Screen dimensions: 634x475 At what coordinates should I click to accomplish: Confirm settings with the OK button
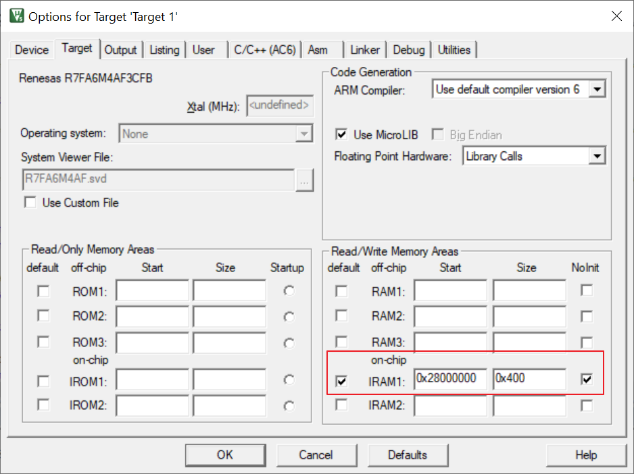[x=225, y=455]
